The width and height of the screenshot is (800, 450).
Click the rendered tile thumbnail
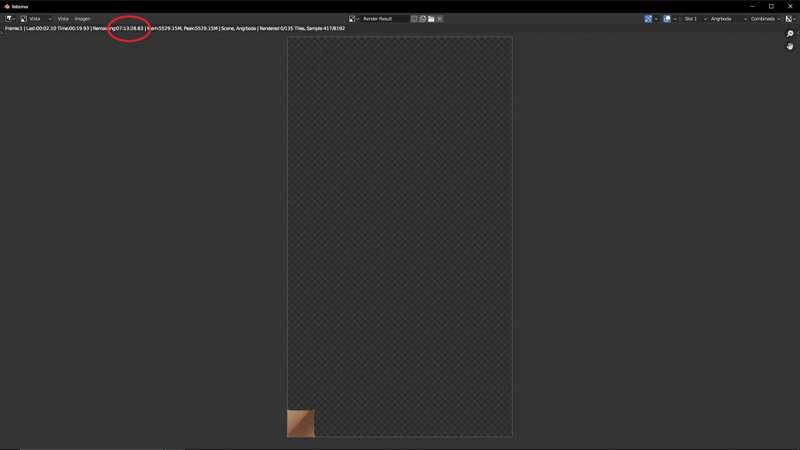click(x=301, y=423)
